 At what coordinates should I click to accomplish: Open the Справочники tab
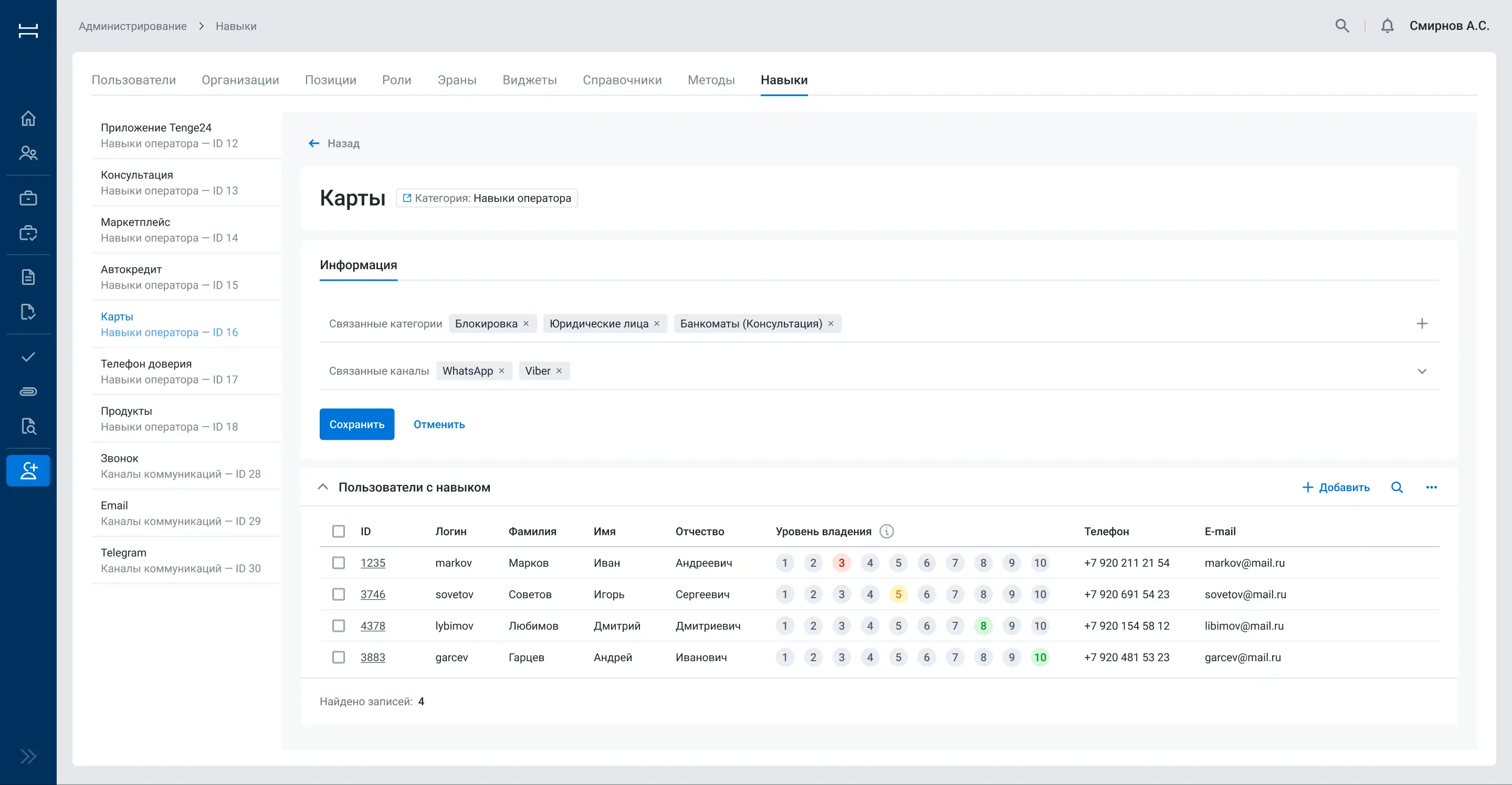click(x=622, y=80)
